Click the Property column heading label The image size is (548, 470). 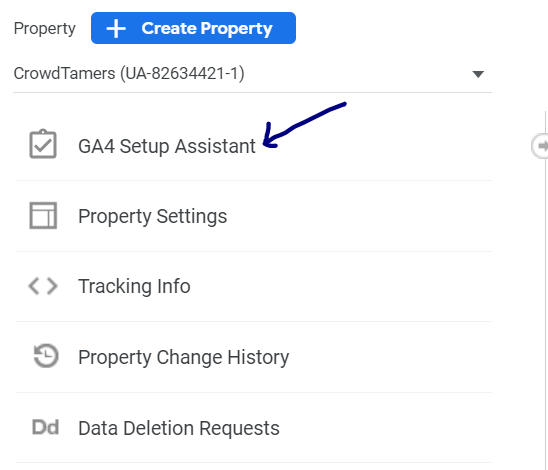44,29
